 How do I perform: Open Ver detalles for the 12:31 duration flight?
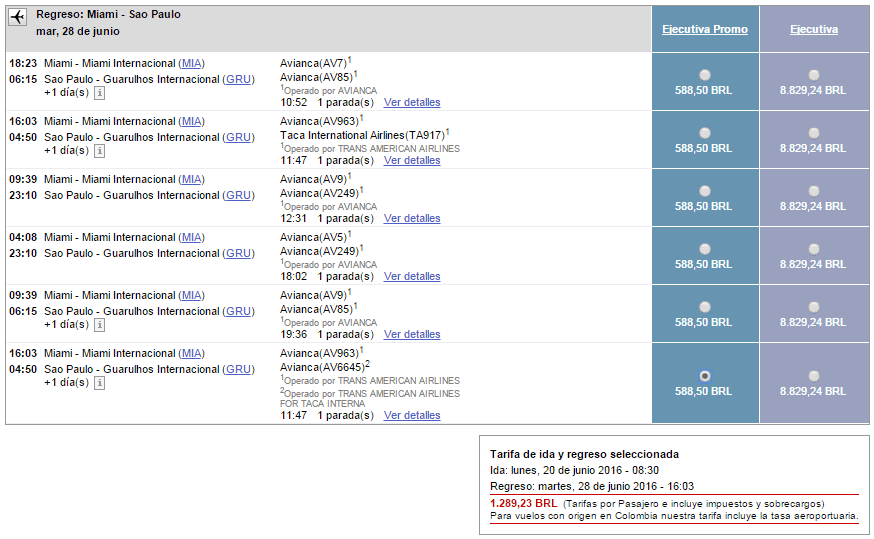[x=412, y=218]
